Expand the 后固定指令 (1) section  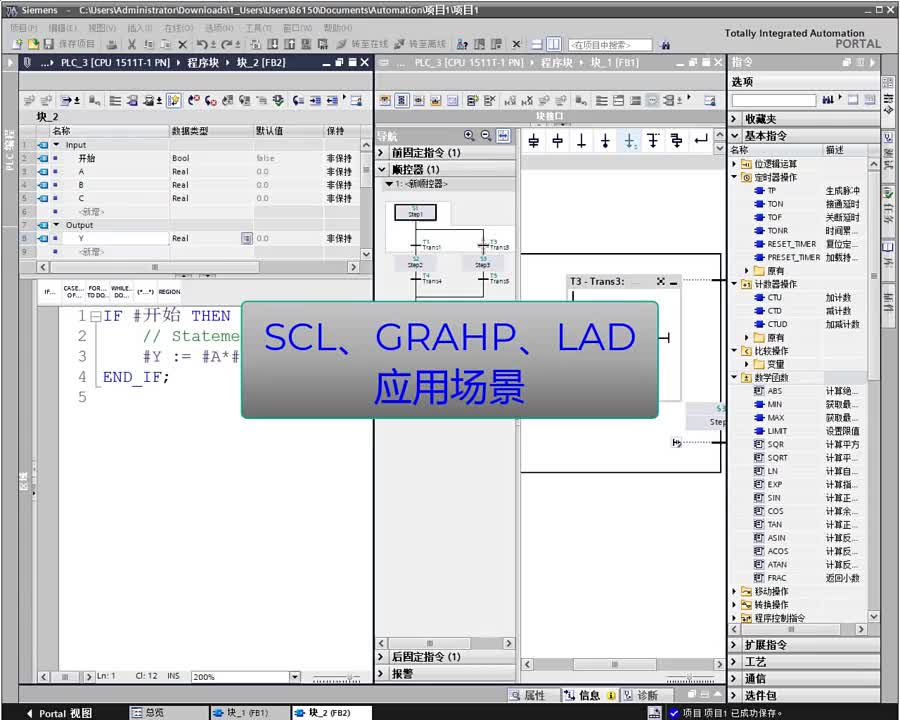[x=381, y=656]
